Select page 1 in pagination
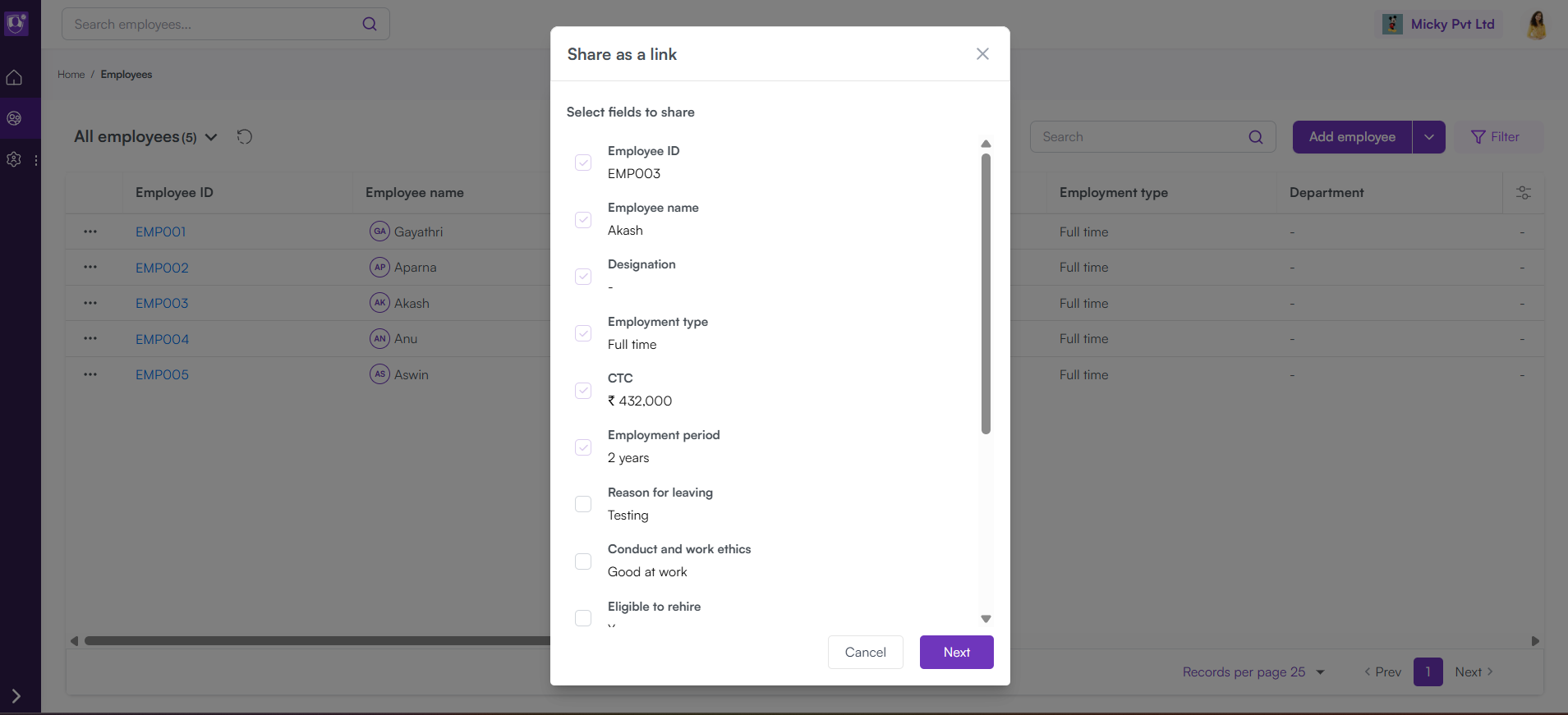Viewport: 1568px width, 715px height. pyautogui.click(x=1428, y=672)
